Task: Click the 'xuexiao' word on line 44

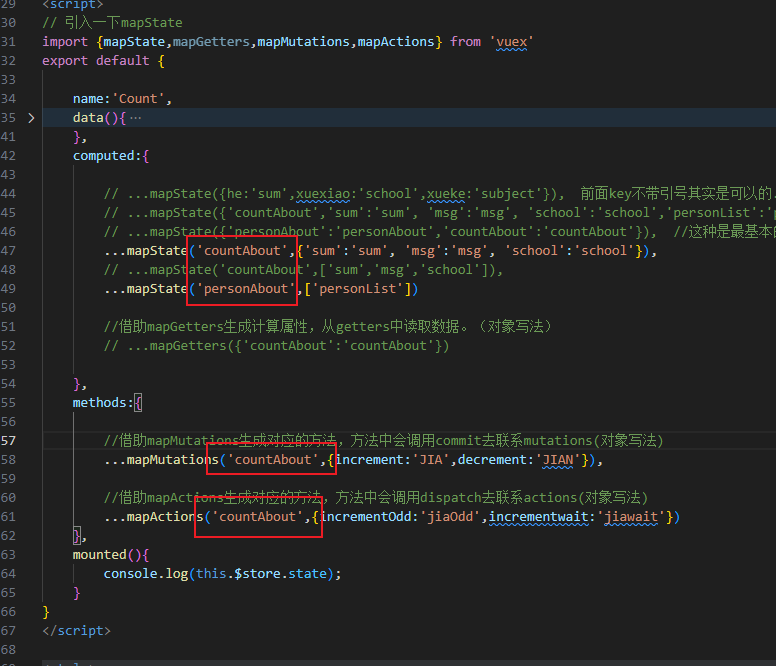Action: [323, 194]
